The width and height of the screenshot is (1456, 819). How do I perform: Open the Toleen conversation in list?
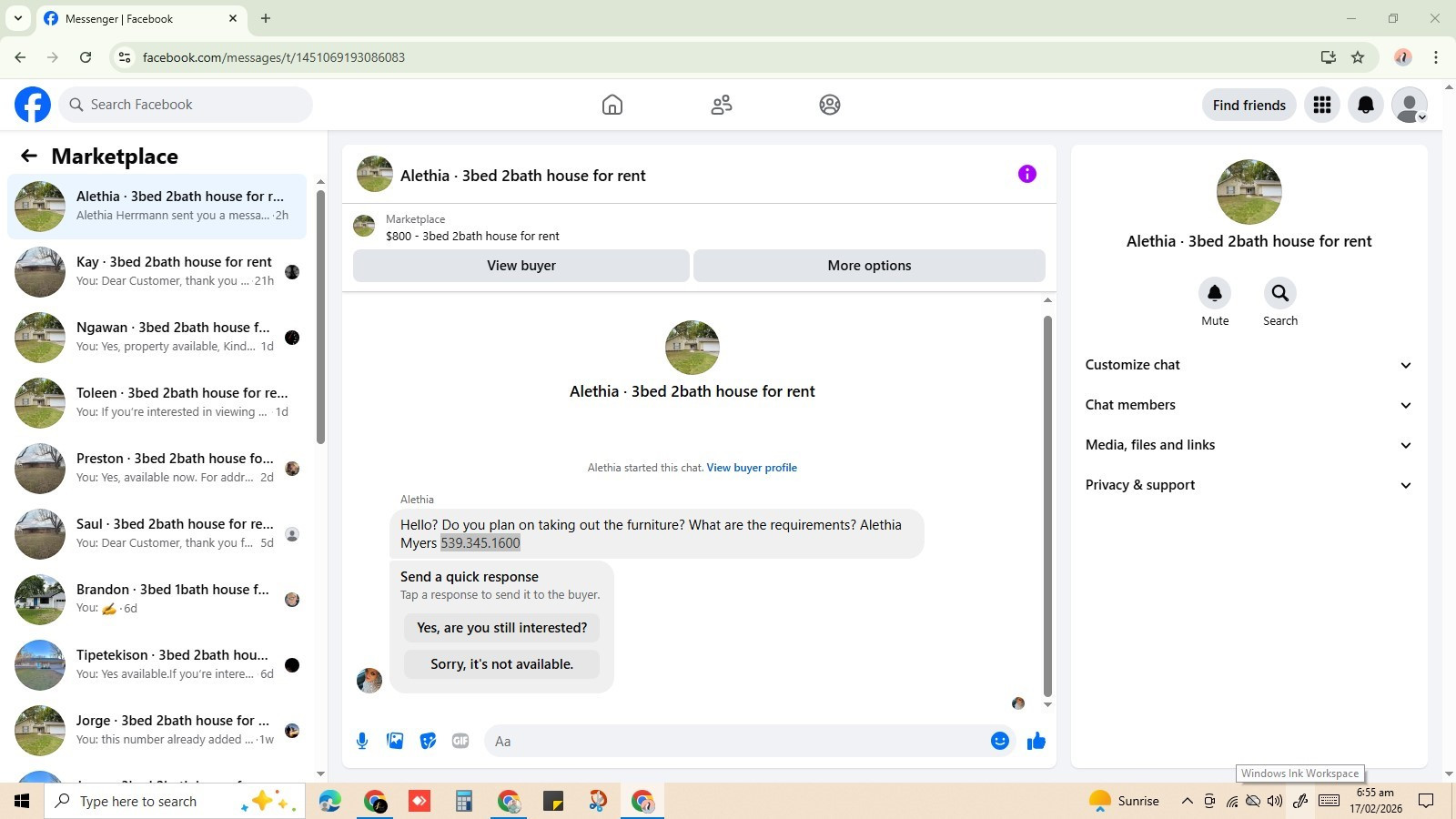click(x=157, y=403)
